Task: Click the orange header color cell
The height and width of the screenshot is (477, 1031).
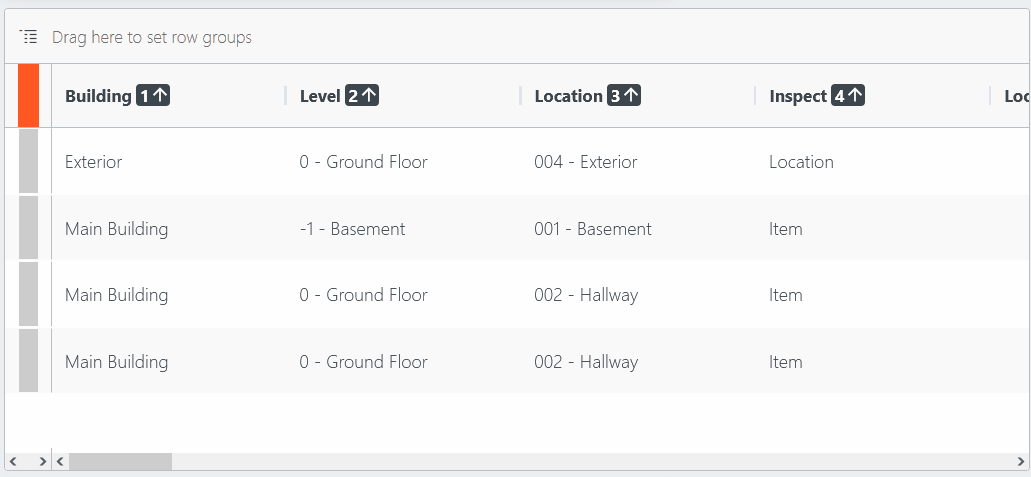Action: pyautogui.click(x=28, y=96)
